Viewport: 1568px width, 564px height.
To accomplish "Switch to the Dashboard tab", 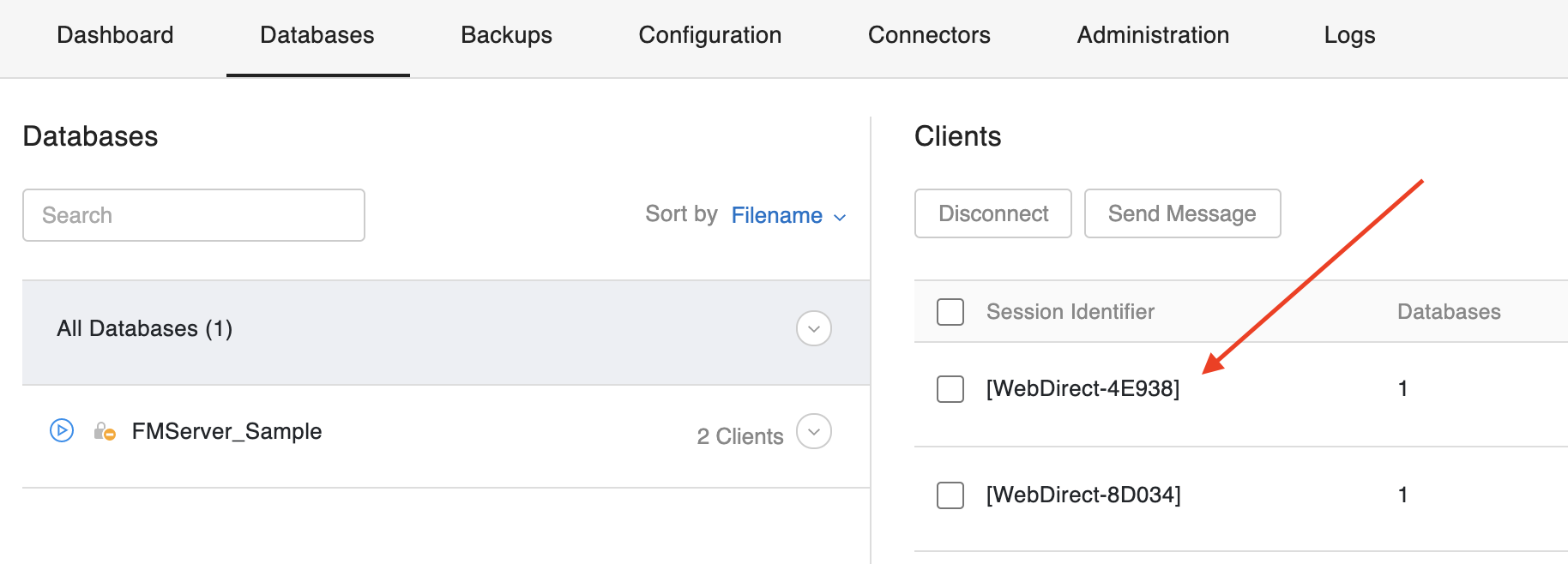I will click(x=115, y=35).
